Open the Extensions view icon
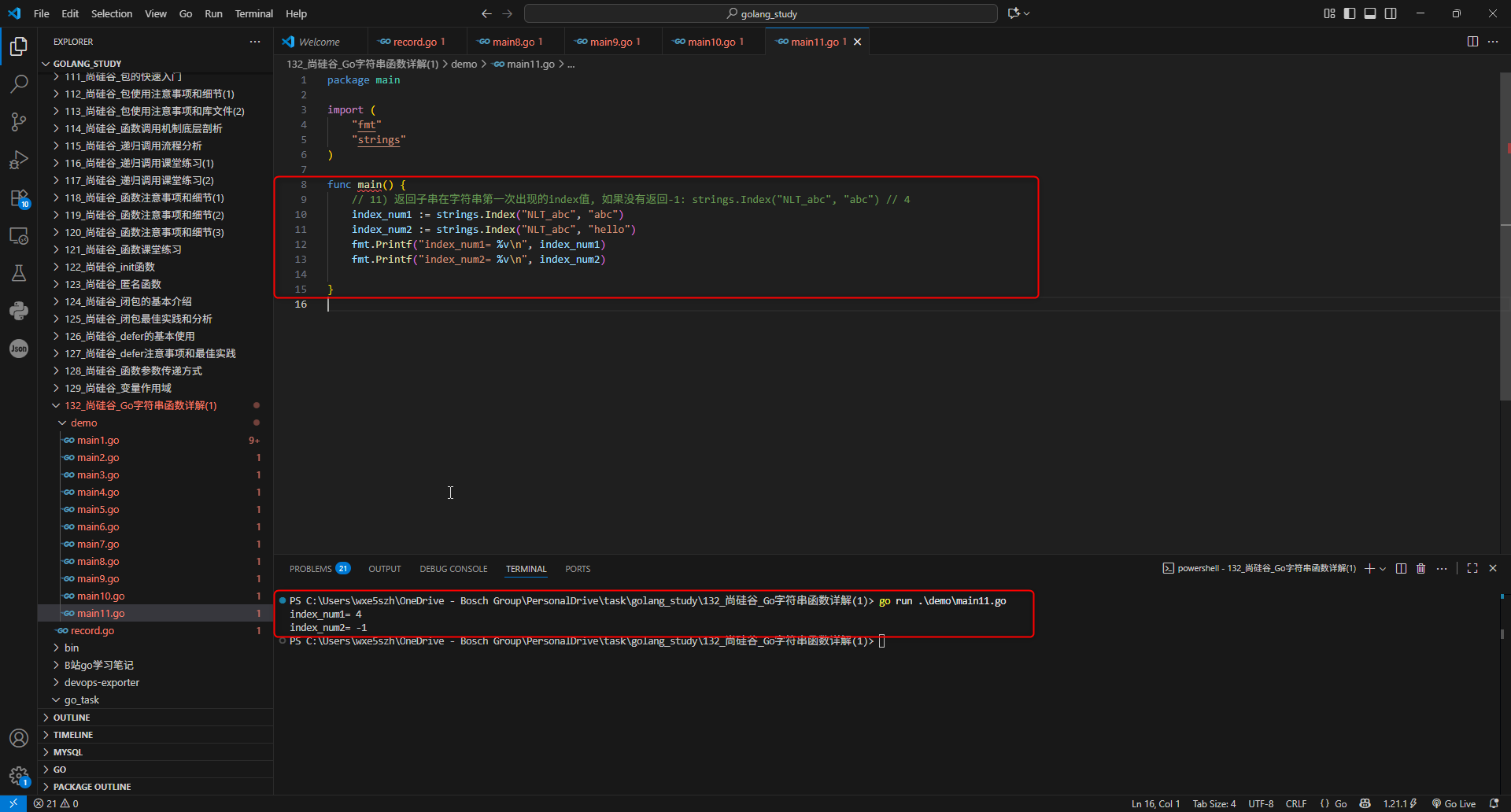The width and height of the screenshot is (1511, 812). point(19,197)
